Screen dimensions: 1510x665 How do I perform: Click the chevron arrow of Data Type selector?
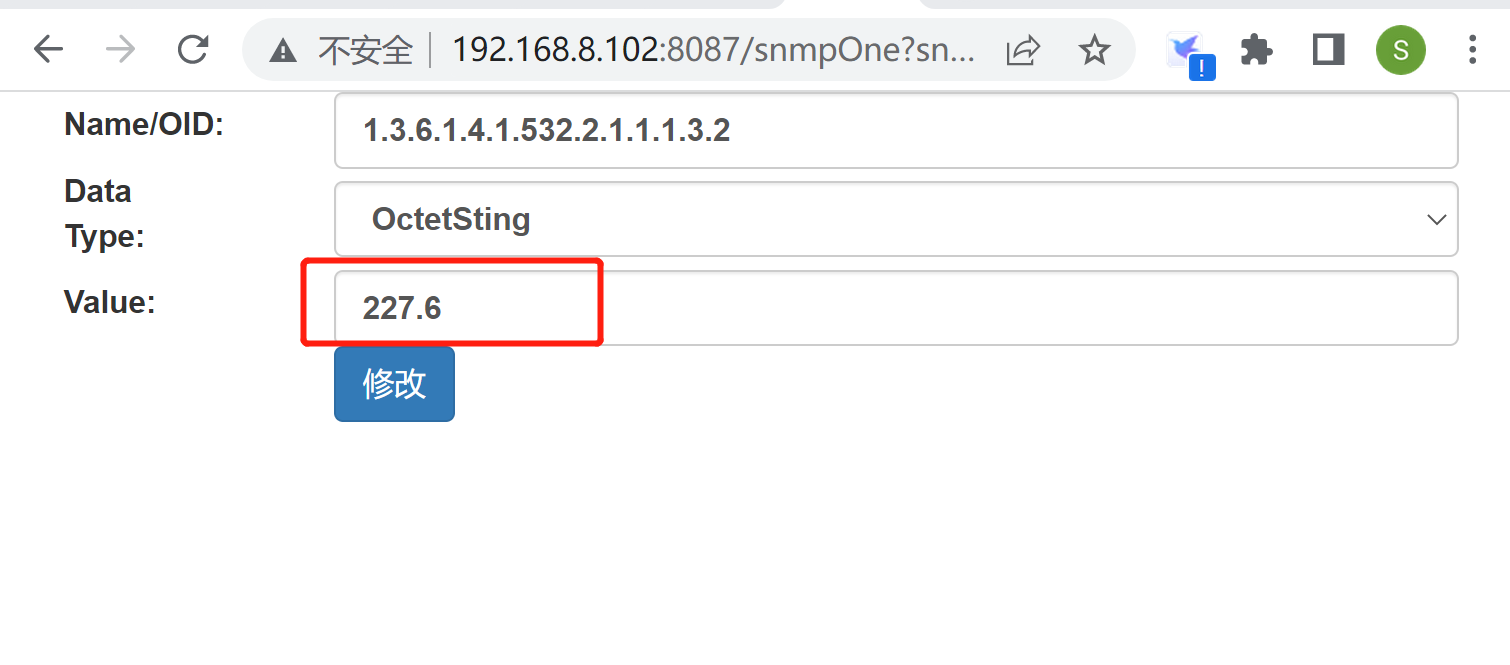[x=1436, y=219]
